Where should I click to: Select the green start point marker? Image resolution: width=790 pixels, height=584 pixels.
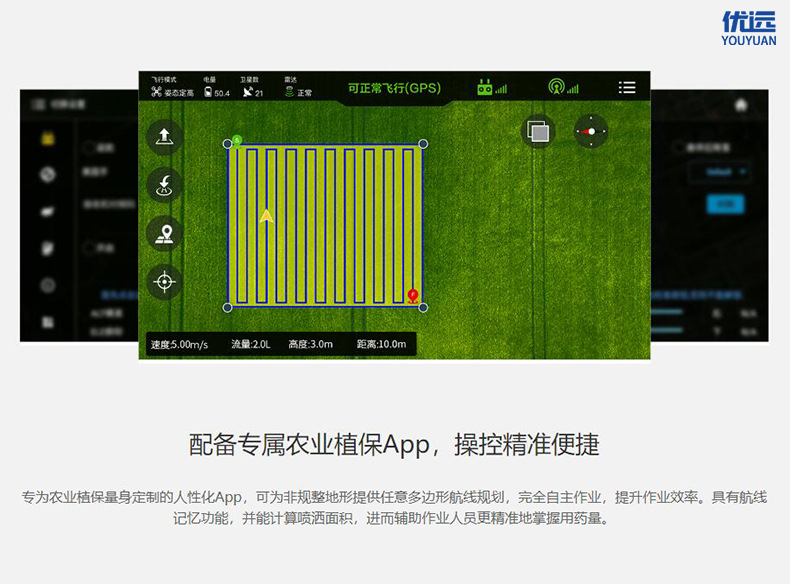click(236, 141)
